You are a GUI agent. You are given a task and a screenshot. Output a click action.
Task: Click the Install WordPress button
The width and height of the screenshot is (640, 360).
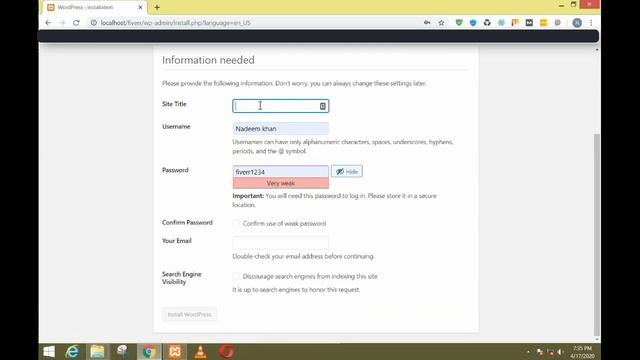click(189, 314)
